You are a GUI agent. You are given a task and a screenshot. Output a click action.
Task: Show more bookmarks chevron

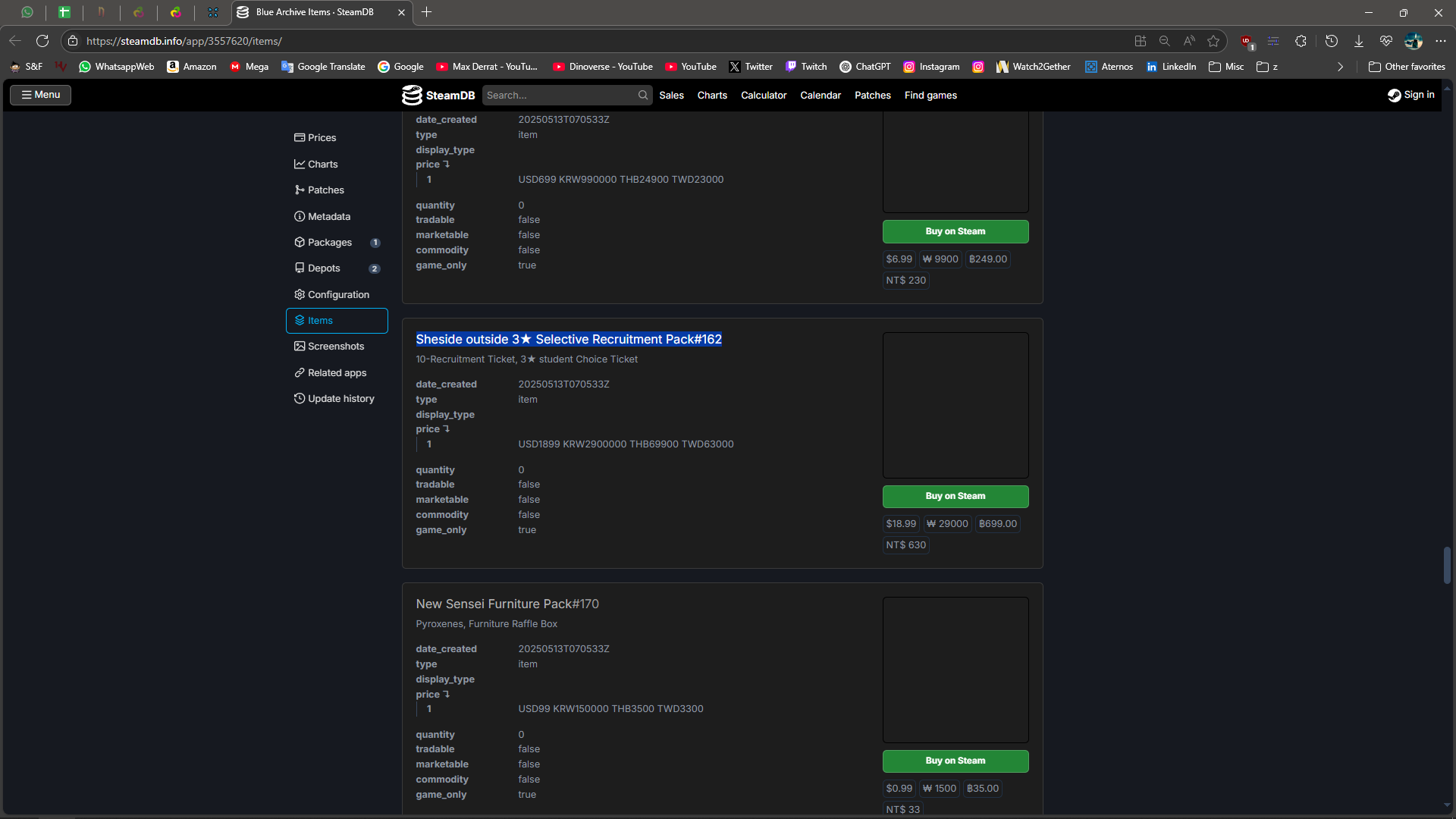coord(1340,67)
